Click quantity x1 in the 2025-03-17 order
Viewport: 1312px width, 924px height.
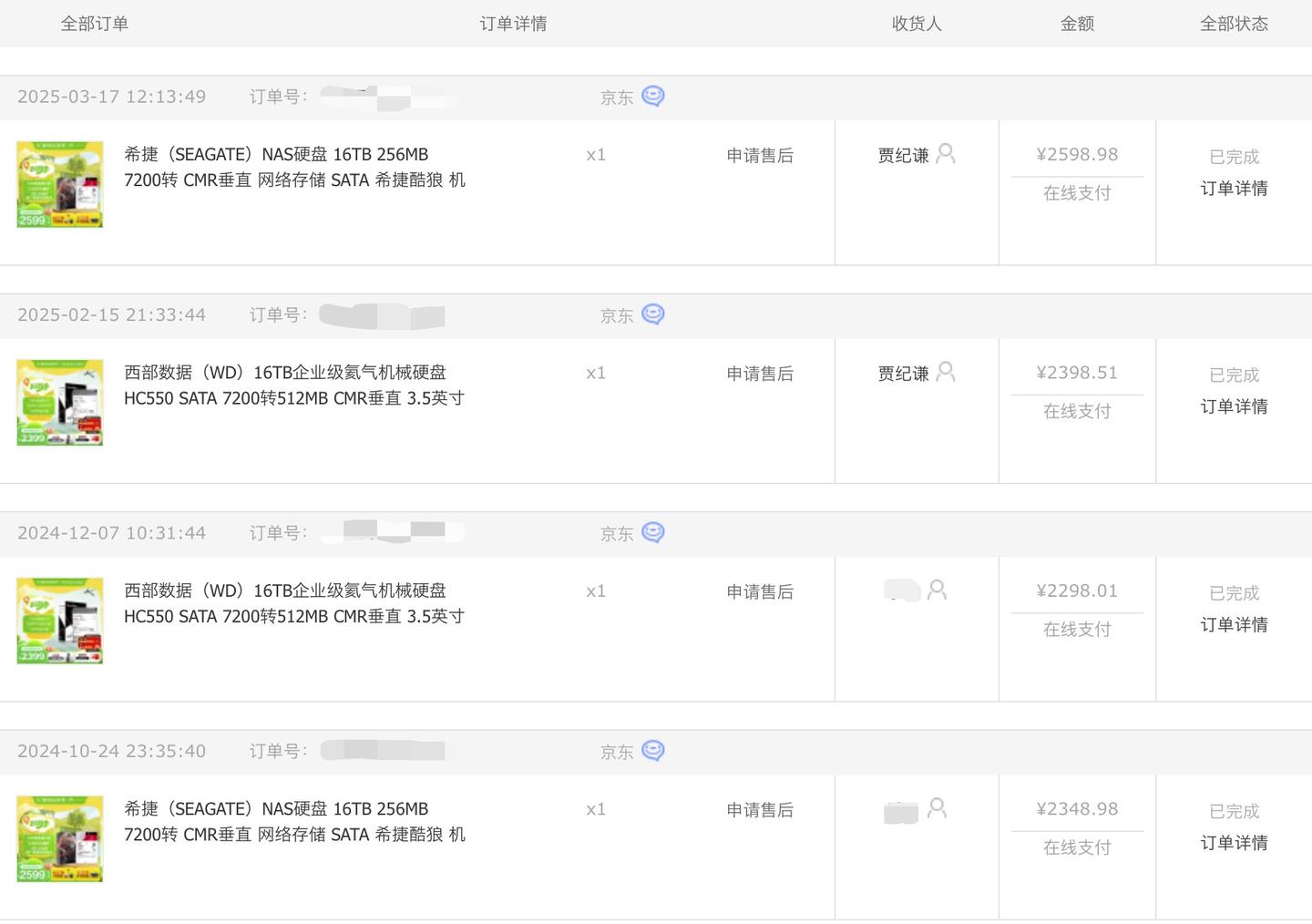point(596,155)
